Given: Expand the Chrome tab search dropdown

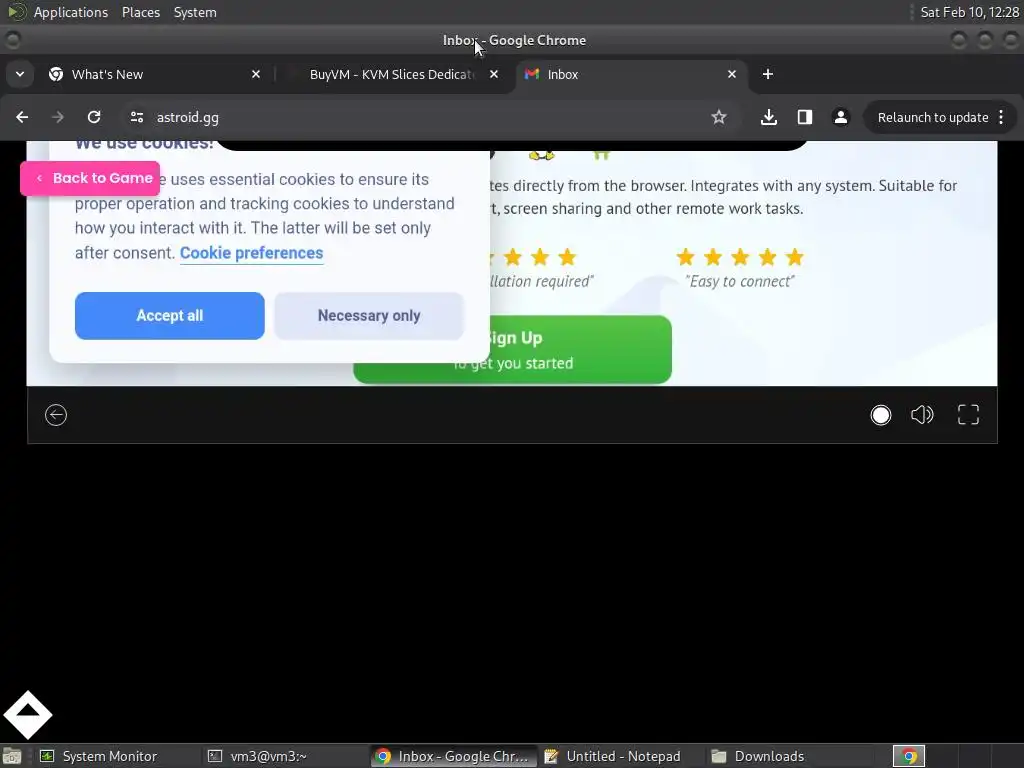Looking at the screenshot, I should pos(20,74).
